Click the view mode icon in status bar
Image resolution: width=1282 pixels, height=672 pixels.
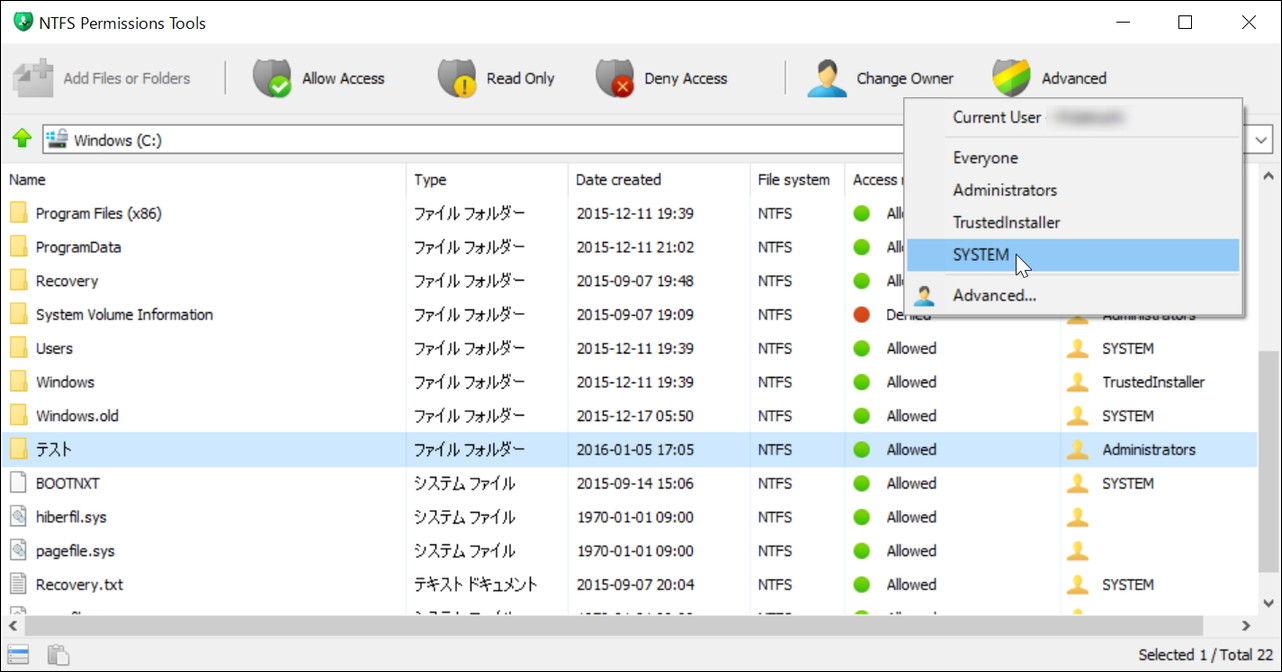pyautogui.click(x=19, y=655)
